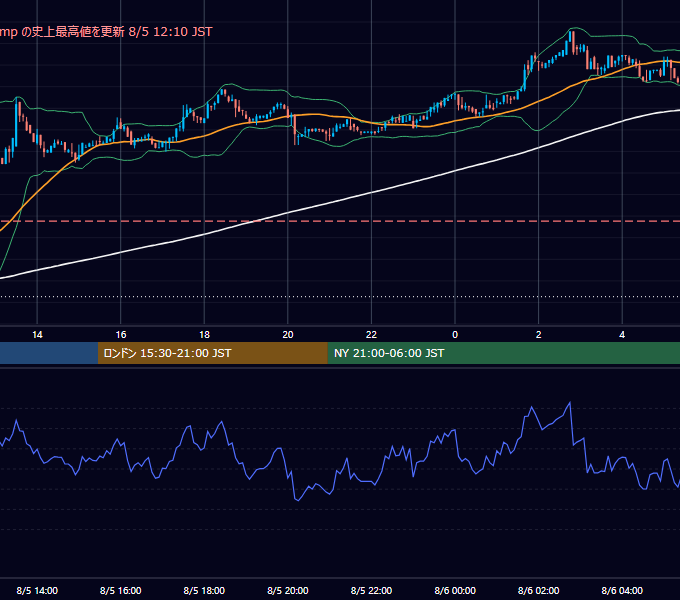This screenshot has height=600, width=680.
Task: Click the 8/5 22:00 oscillator axis label
Action: click(371, 590)
